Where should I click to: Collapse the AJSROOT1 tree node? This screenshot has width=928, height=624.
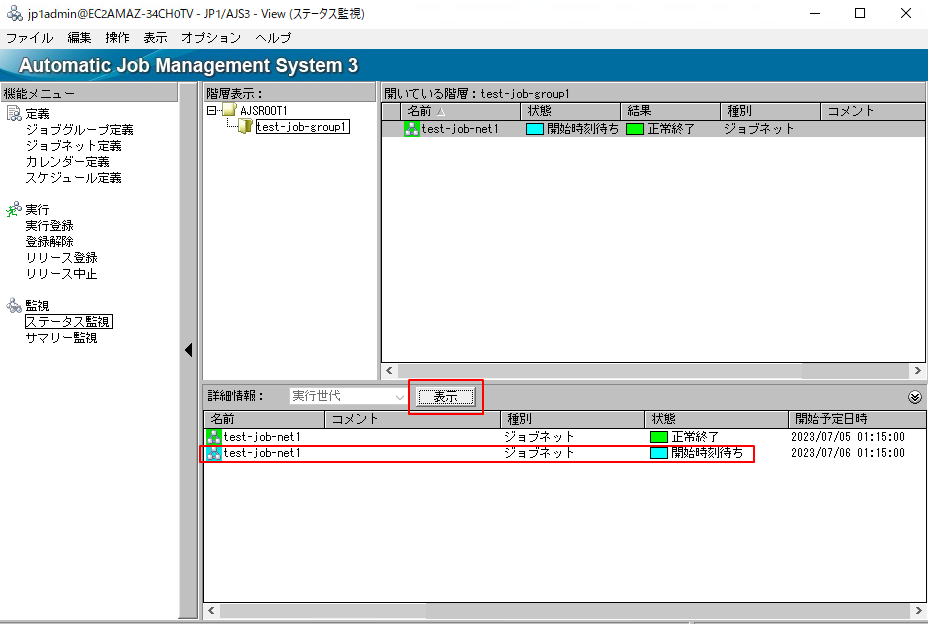tap(211, 111)
